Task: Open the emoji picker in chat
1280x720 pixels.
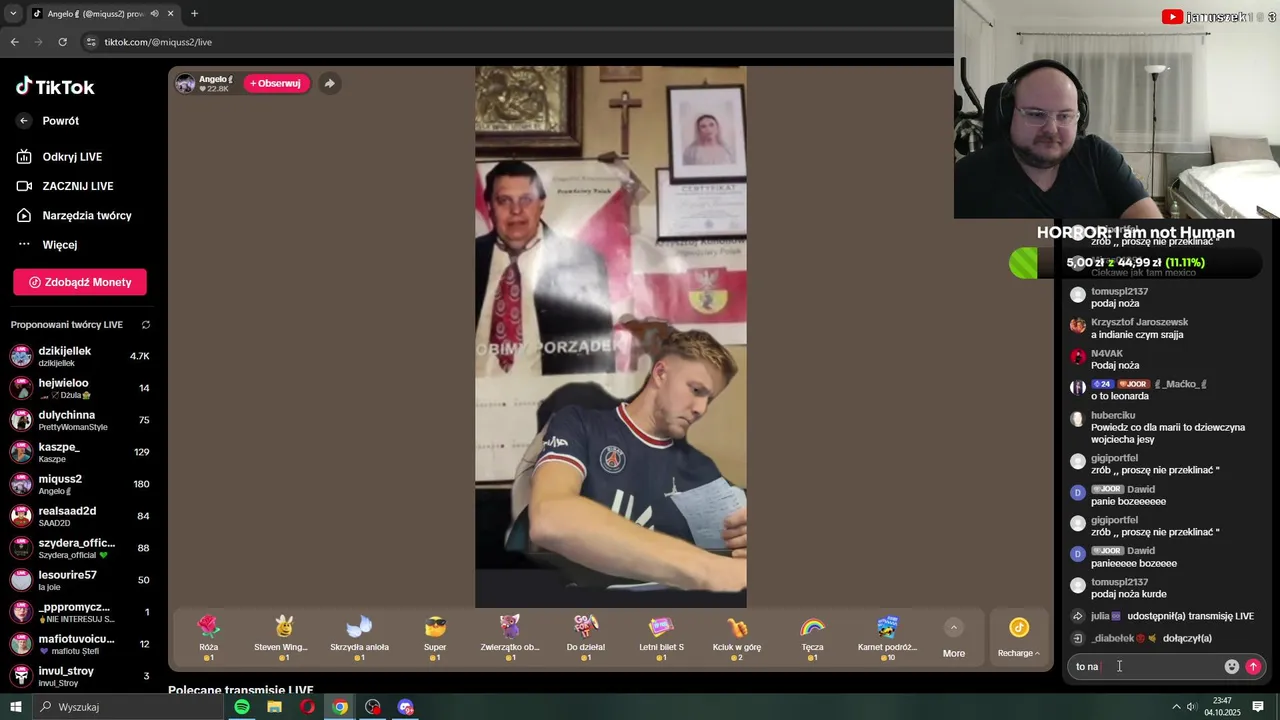Action: (1232, 667)
